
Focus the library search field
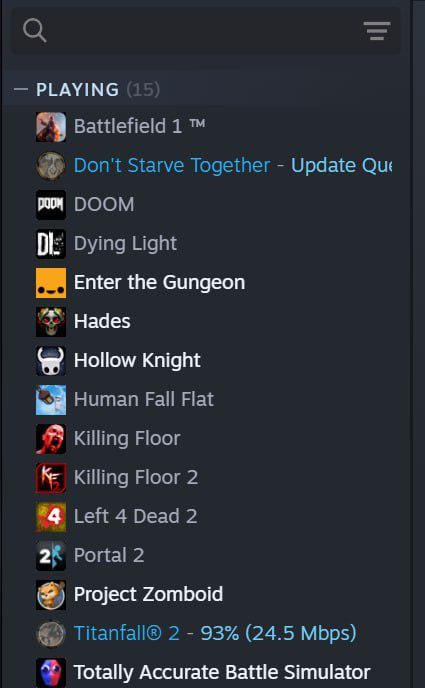click(x=205, y=31)
